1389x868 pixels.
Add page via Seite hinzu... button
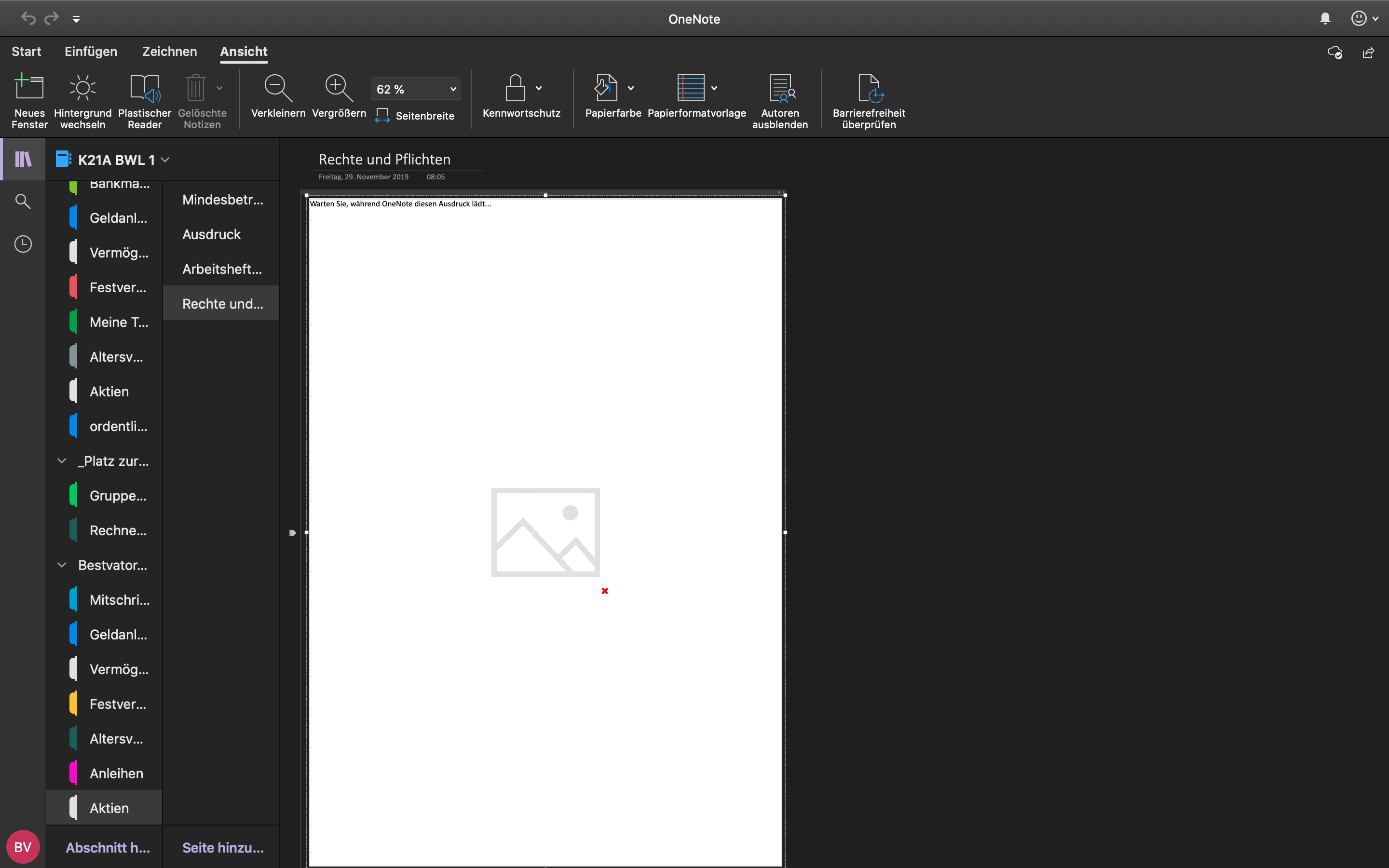223,847
